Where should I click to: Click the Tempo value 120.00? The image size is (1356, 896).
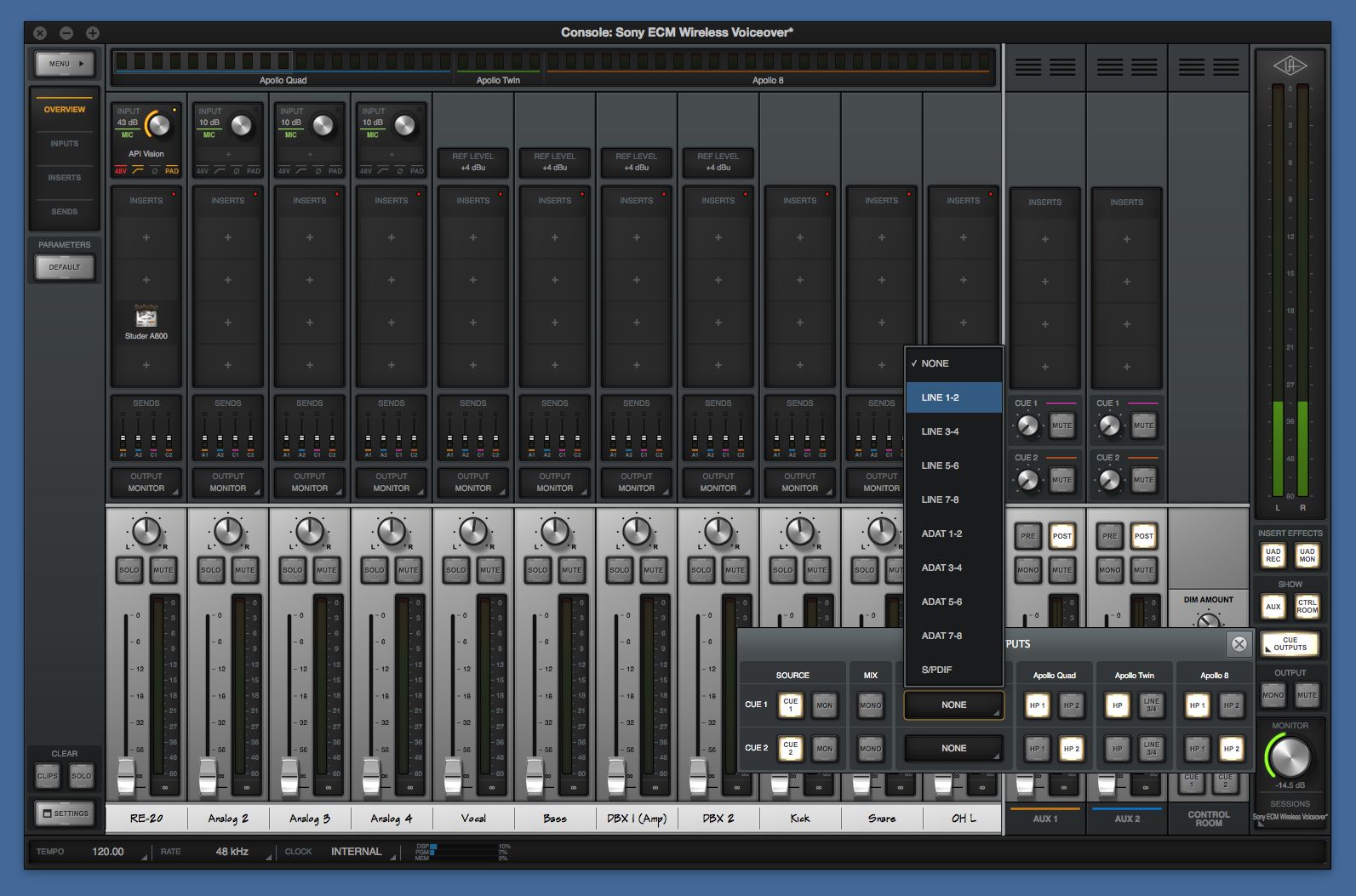pos(108,851)
